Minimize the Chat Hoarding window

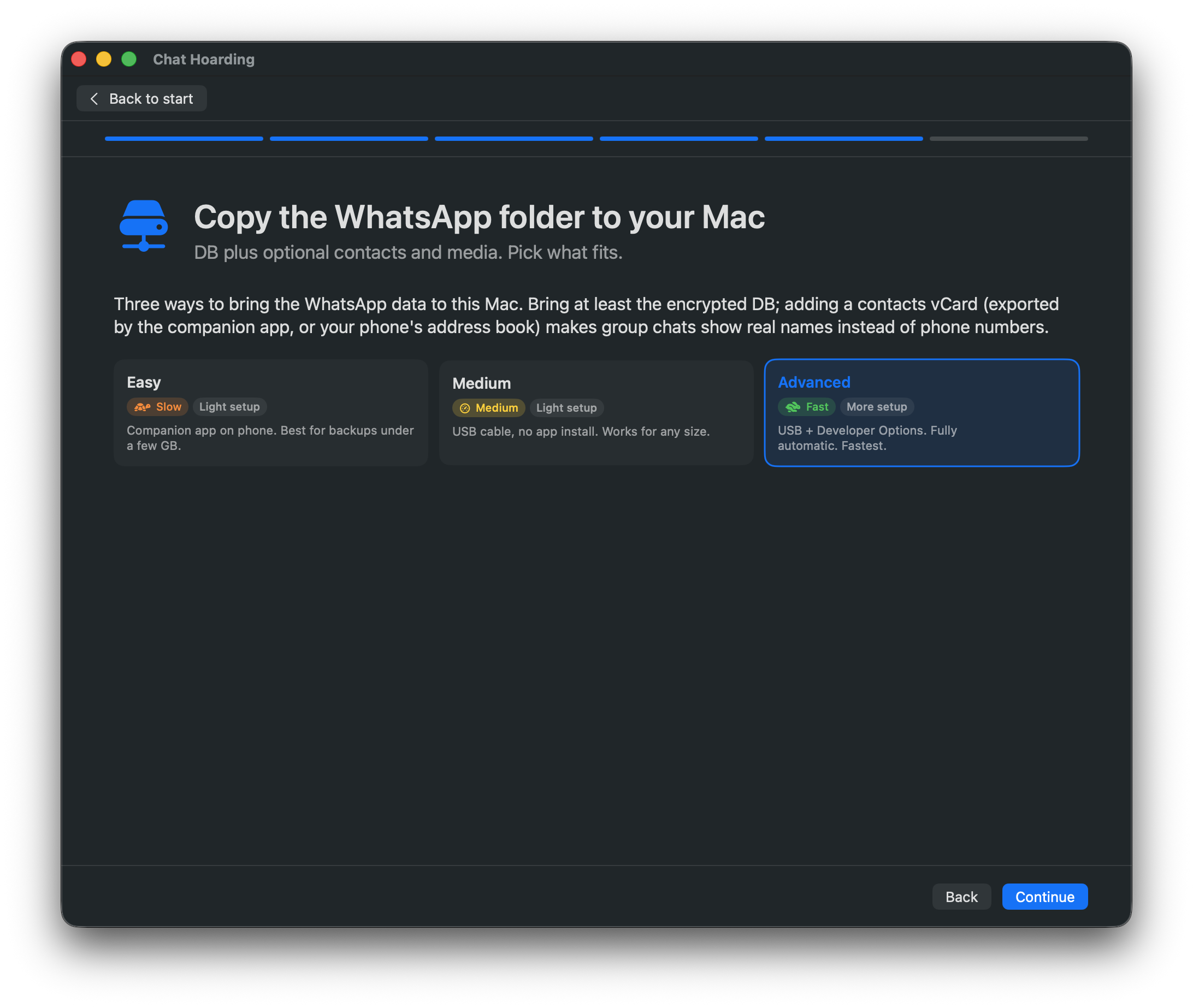click(x=104, y=59)
